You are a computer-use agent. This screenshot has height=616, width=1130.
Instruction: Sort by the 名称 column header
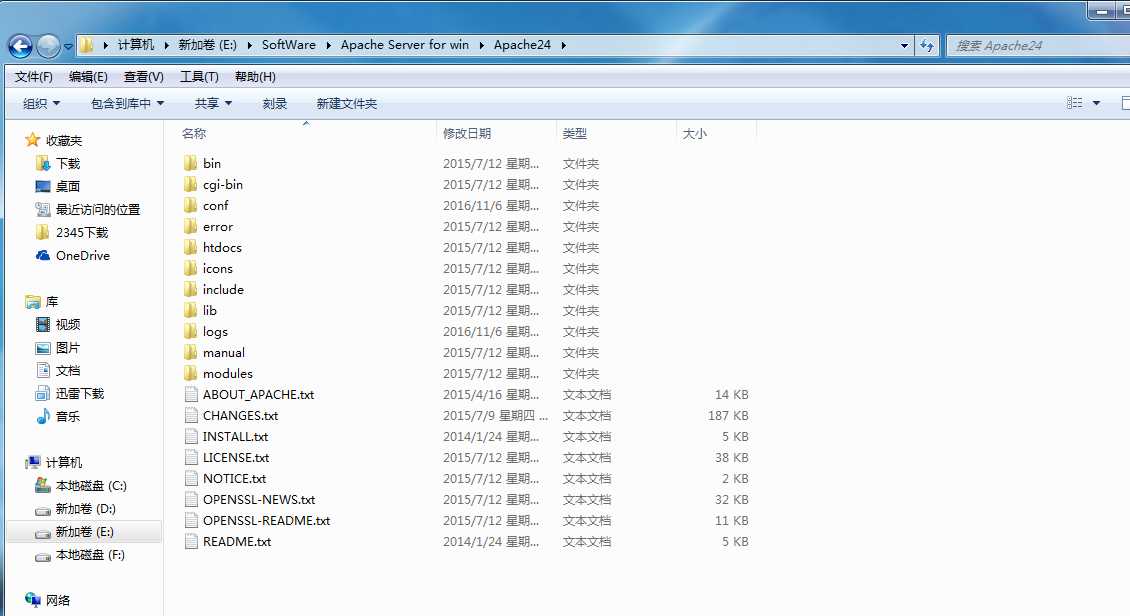click(194, 133)
